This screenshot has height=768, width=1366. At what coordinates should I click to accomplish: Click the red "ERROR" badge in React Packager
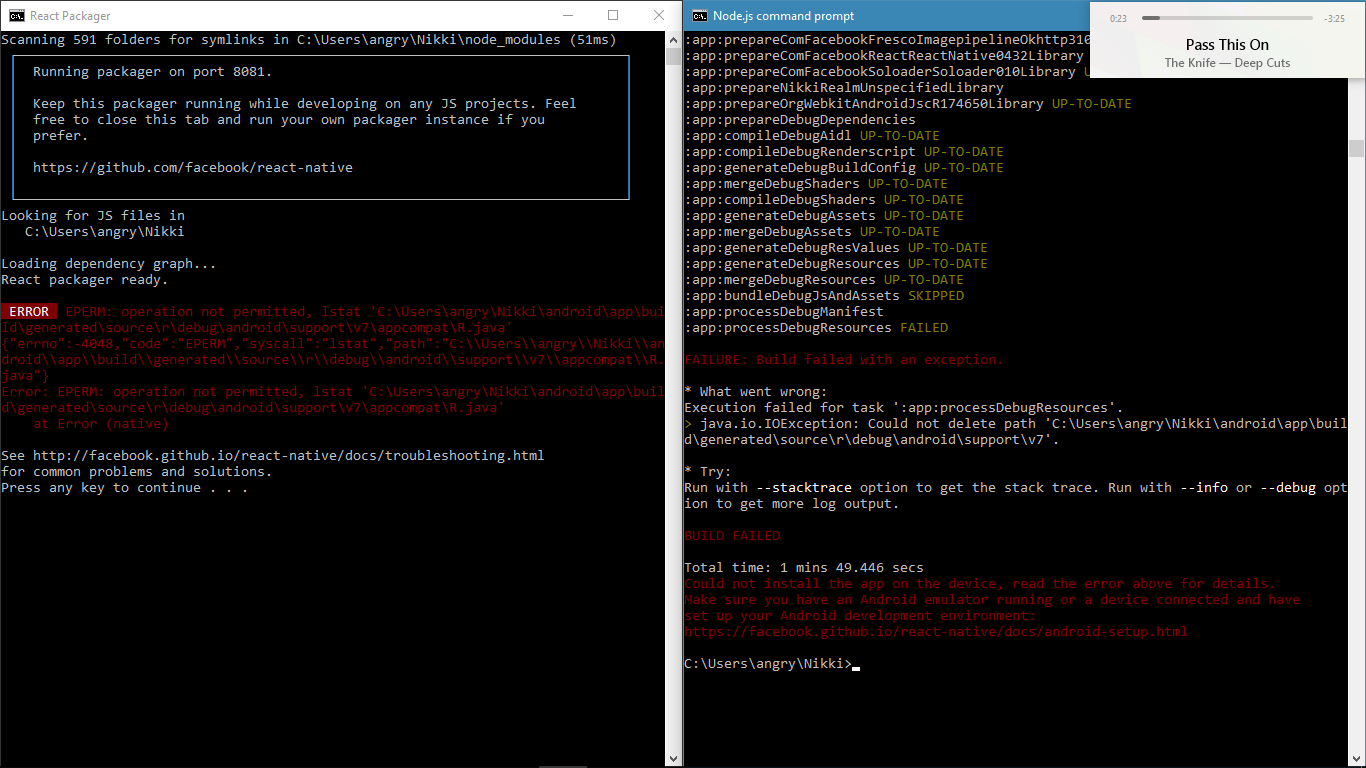click(x=29, y=312)
